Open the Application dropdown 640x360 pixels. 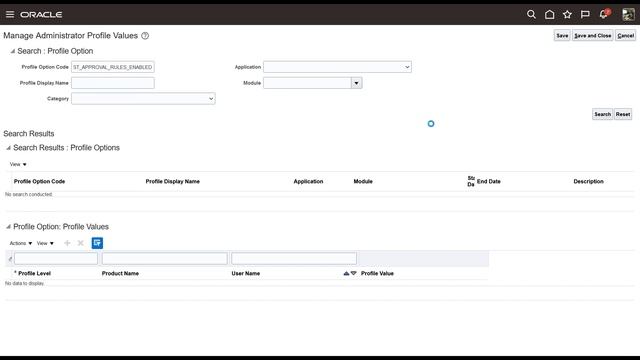(337, 67)
